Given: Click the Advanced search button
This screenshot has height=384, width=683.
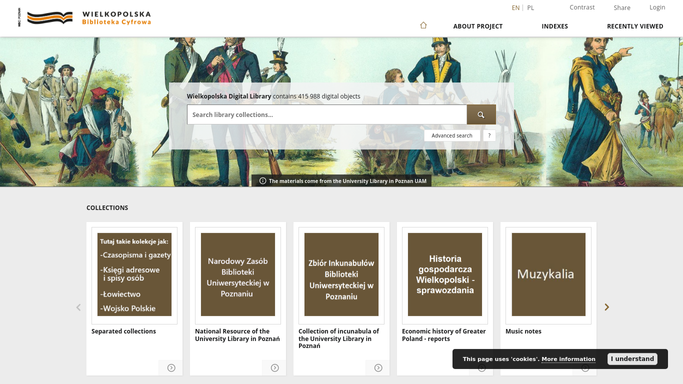Looking at the screenshot, I should (x=452, y=135).
